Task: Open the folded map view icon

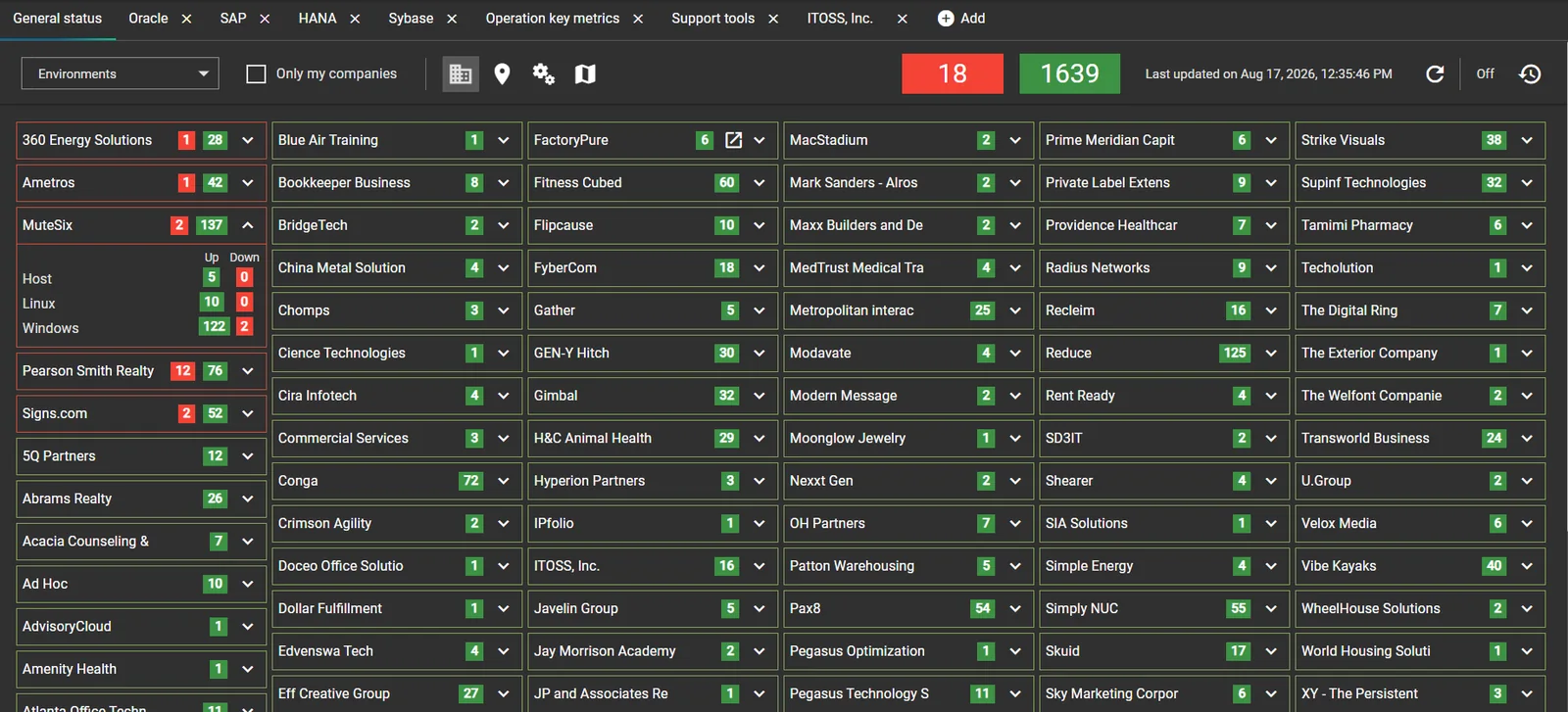Action: [x=585, y=73]
